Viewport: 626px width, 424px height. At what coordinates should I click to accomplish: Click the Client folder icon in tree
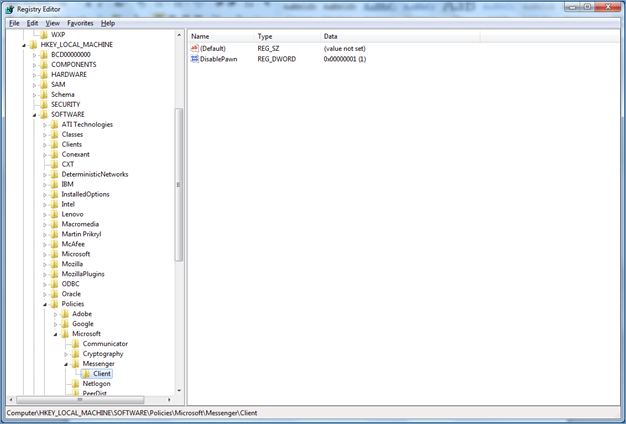[x=85, y=373]
